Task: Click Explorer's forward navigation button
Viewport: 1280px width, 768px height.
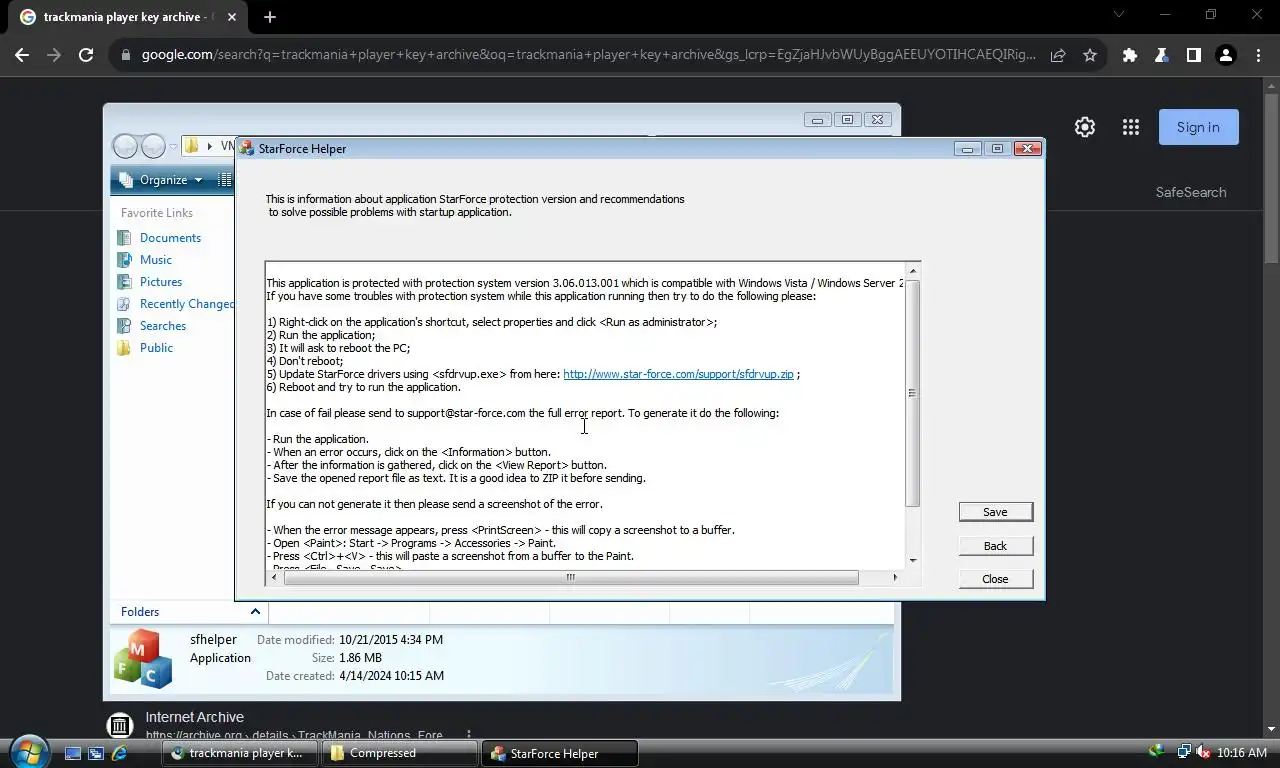Action: coord(153,146)
